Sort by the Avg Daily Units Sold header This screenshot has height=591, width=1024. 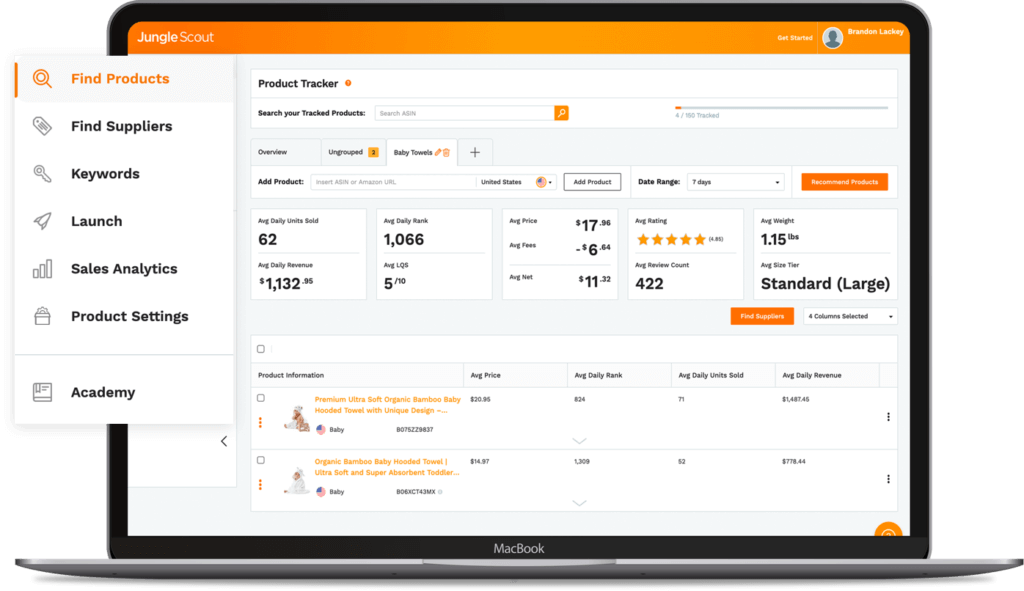point(711,375)
